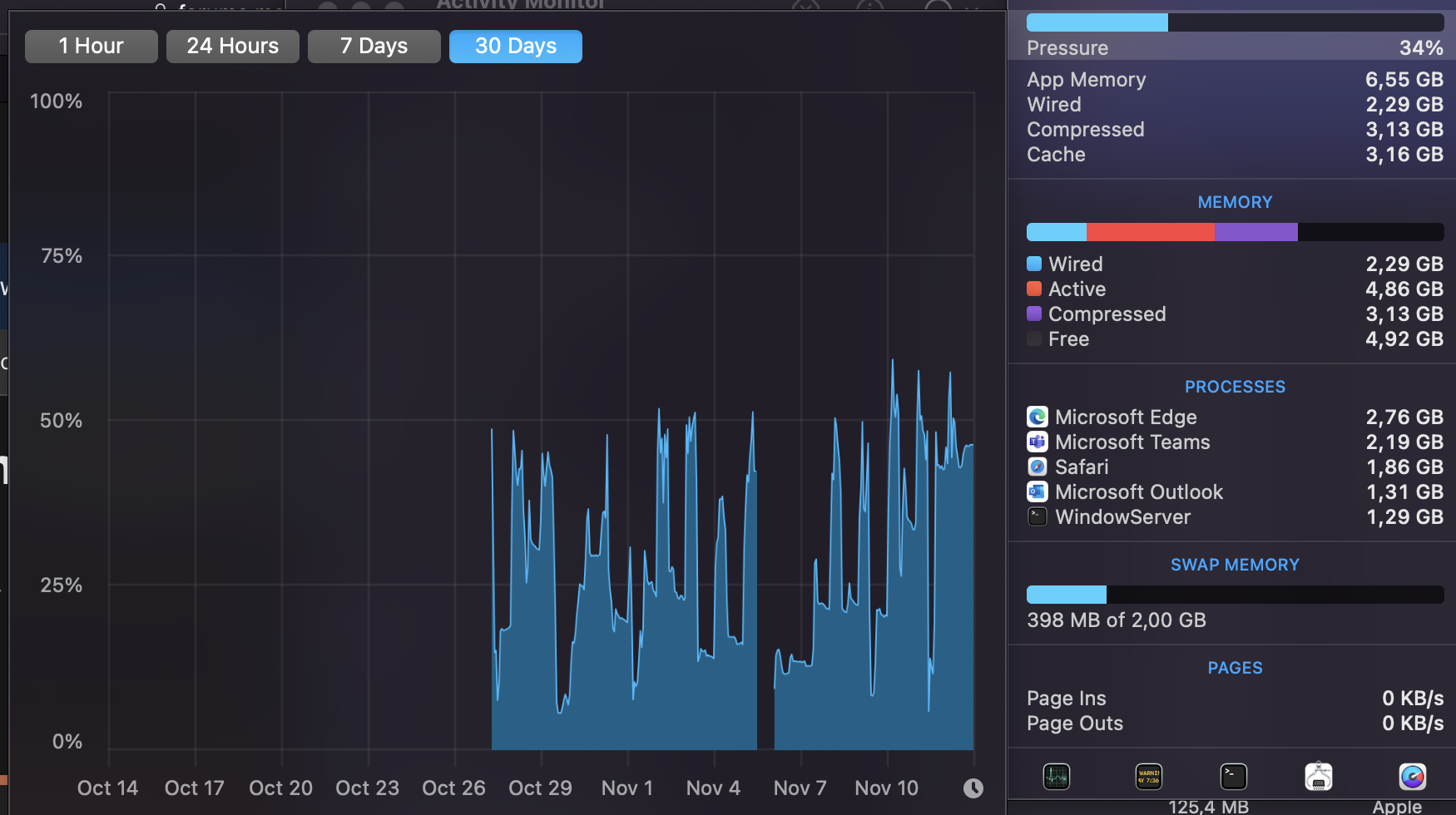Open the System Information caliper icon
This screenshot has width=1456, height=815.
[x=1319, y=777]
